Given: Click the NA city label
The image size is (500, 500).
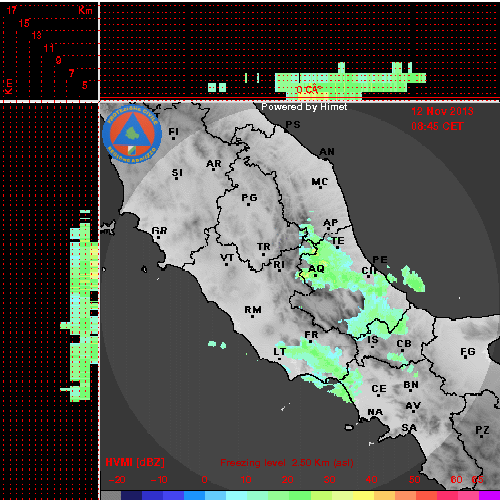Looking at the screenshot, I should coord(375,412).
